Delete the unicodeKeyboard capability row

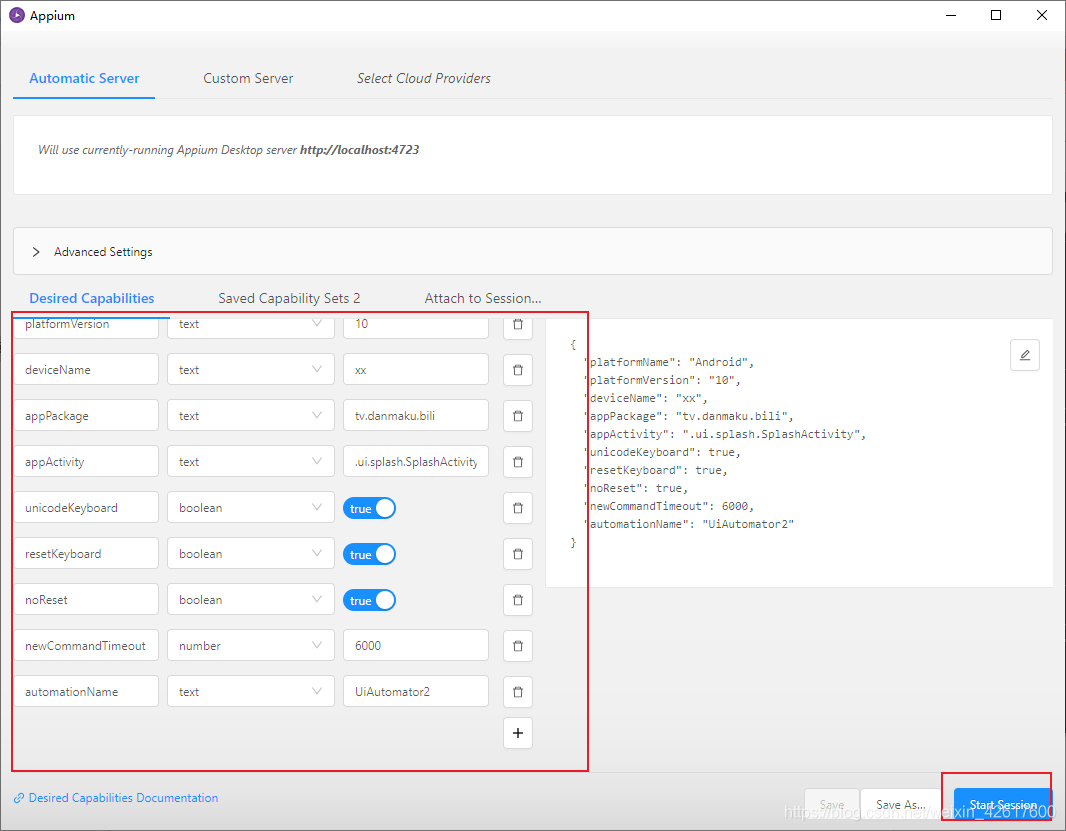pyautogui.click(x=517, y=507)
